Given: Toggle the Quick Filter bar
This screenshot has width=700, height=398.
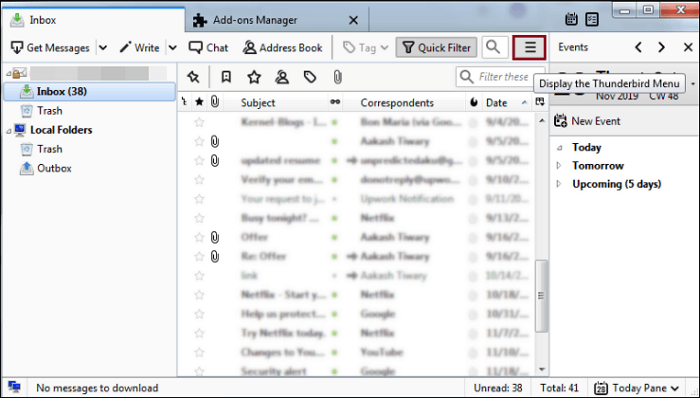Looking at the screenshot, I should [436, 47].
